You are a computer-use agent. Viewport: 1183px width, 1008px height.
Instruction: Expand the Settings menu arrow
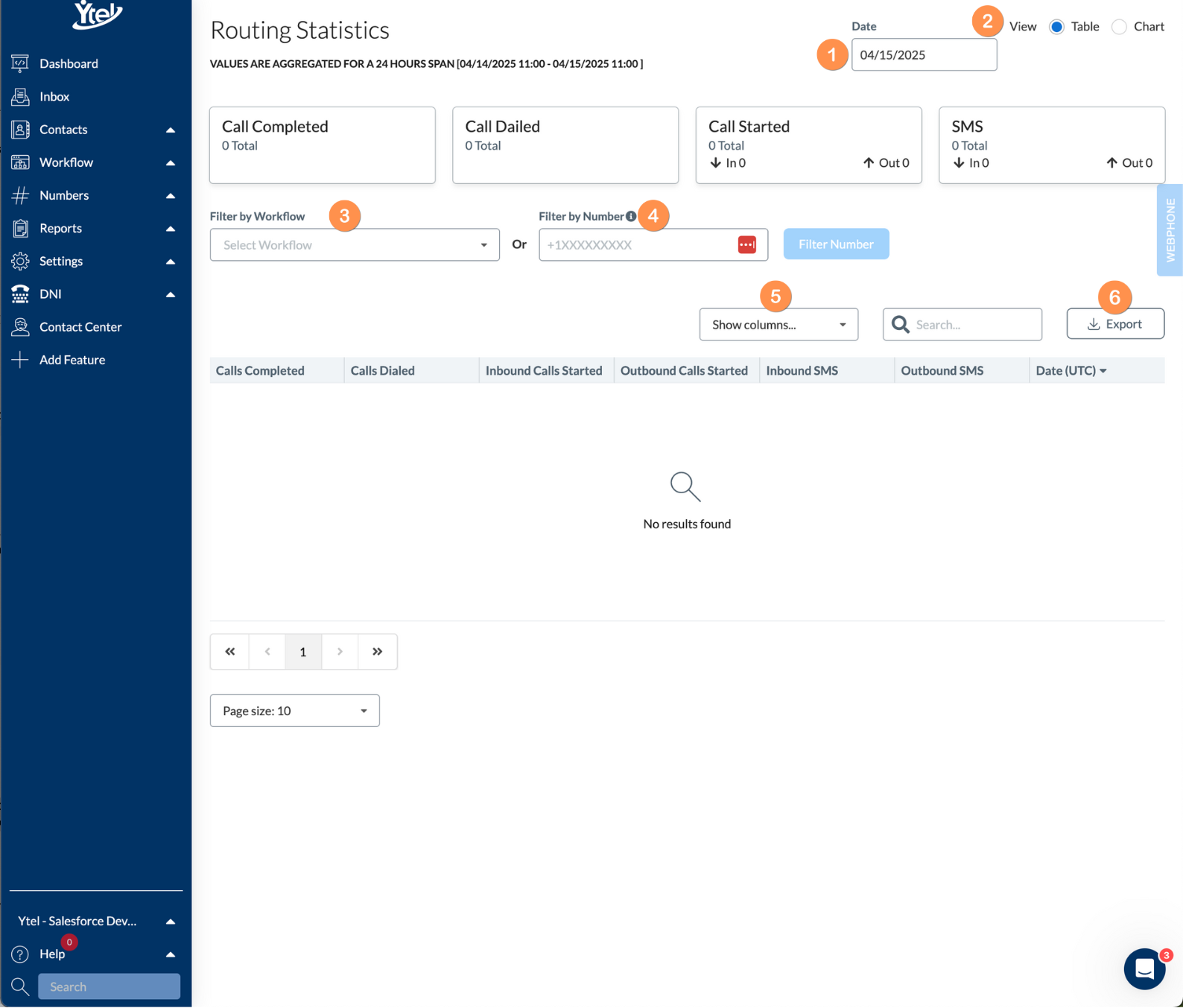[171, 261]
